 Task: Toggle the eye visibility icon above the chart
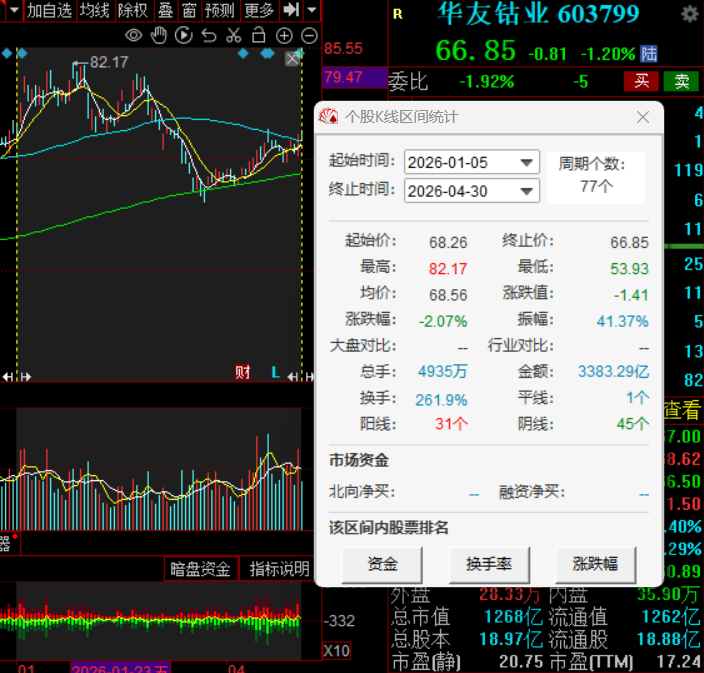(x=133, y=35)
